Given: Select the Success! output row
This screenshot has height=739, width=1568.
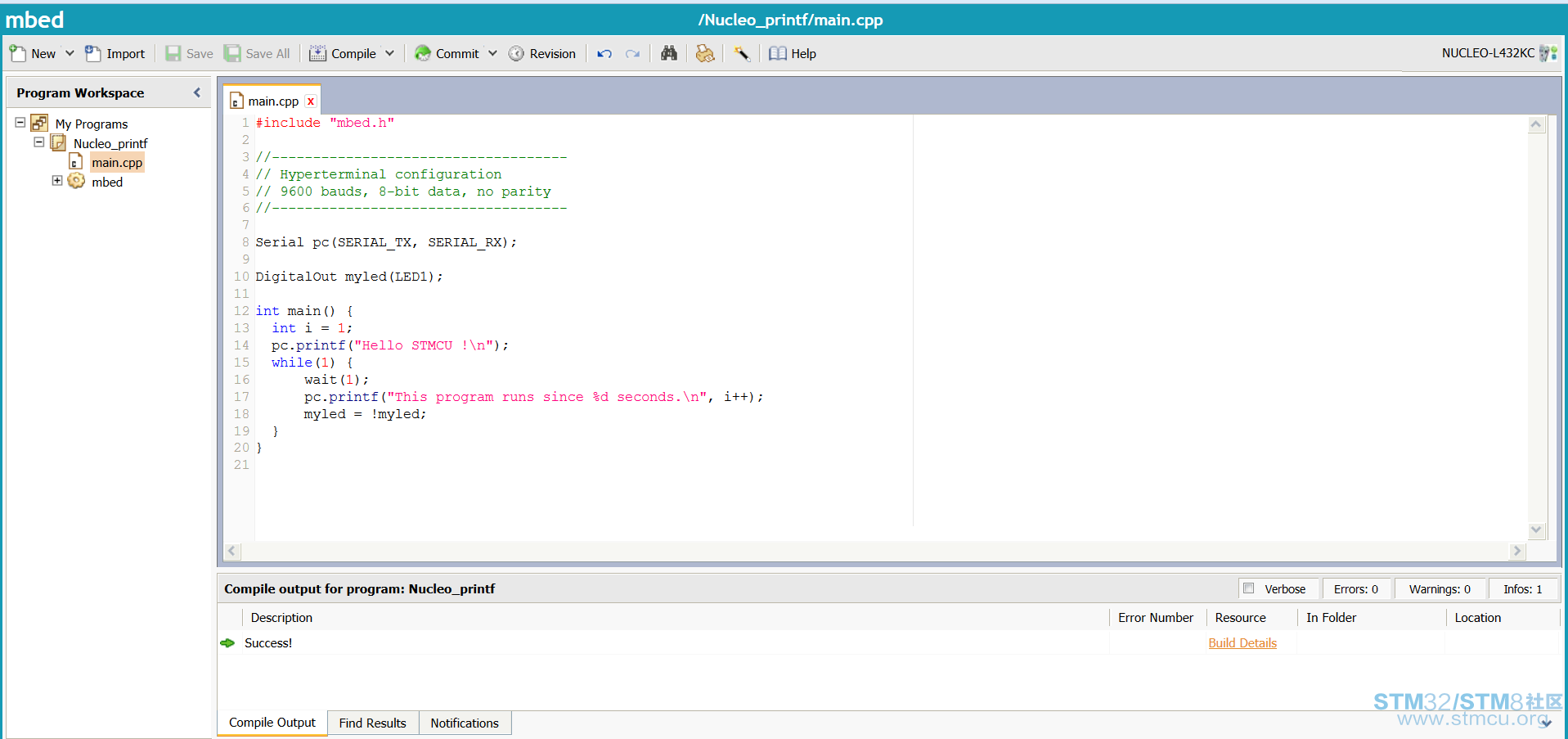Looking at the screenshot, I should [x=888, y=643].
